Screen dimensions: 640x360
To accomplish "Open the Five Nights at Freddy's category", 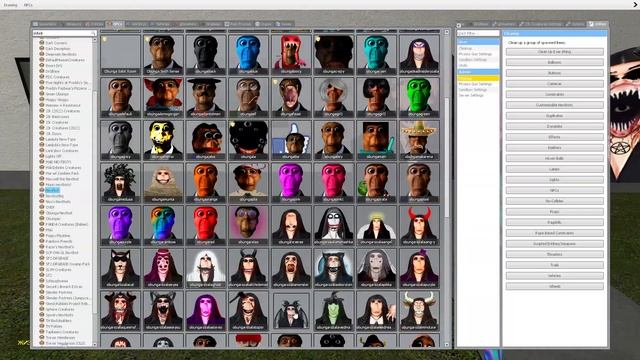I will point(67,82).
